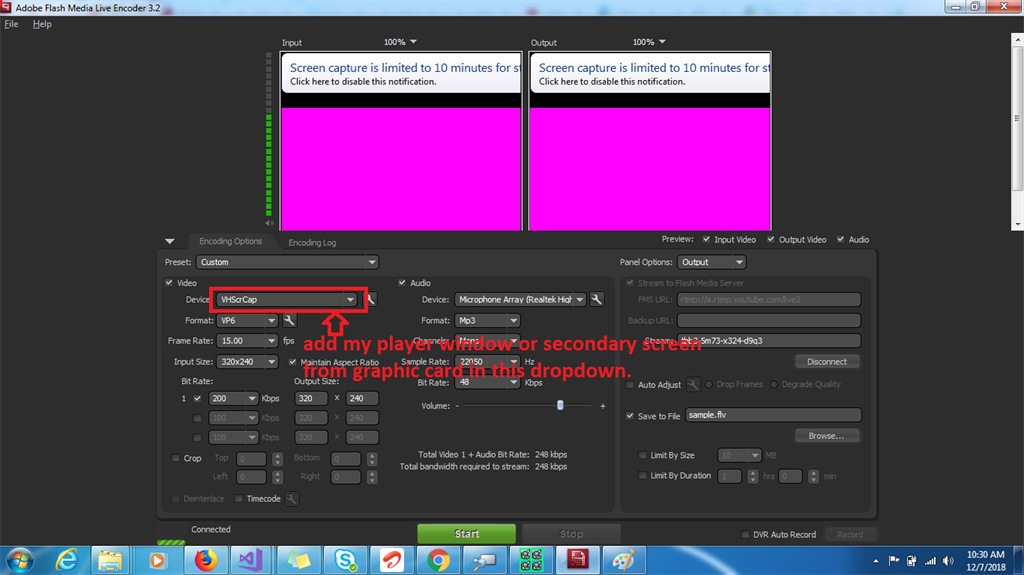The width and height of the screenshot is (1024, 575).
Task: Toggle Maintain Aspect Ratio checkbox
Action: pos(293,361)
